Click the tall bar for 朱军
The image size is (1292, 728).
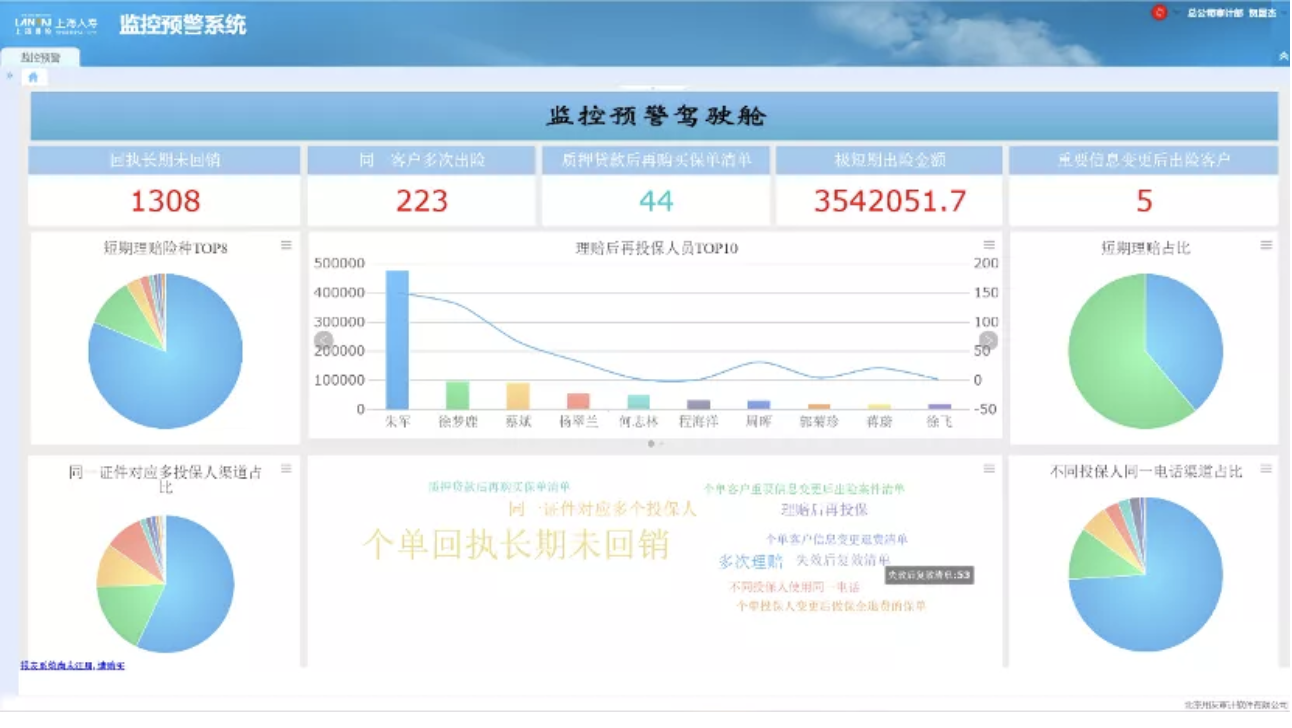[x=397, y=339]
